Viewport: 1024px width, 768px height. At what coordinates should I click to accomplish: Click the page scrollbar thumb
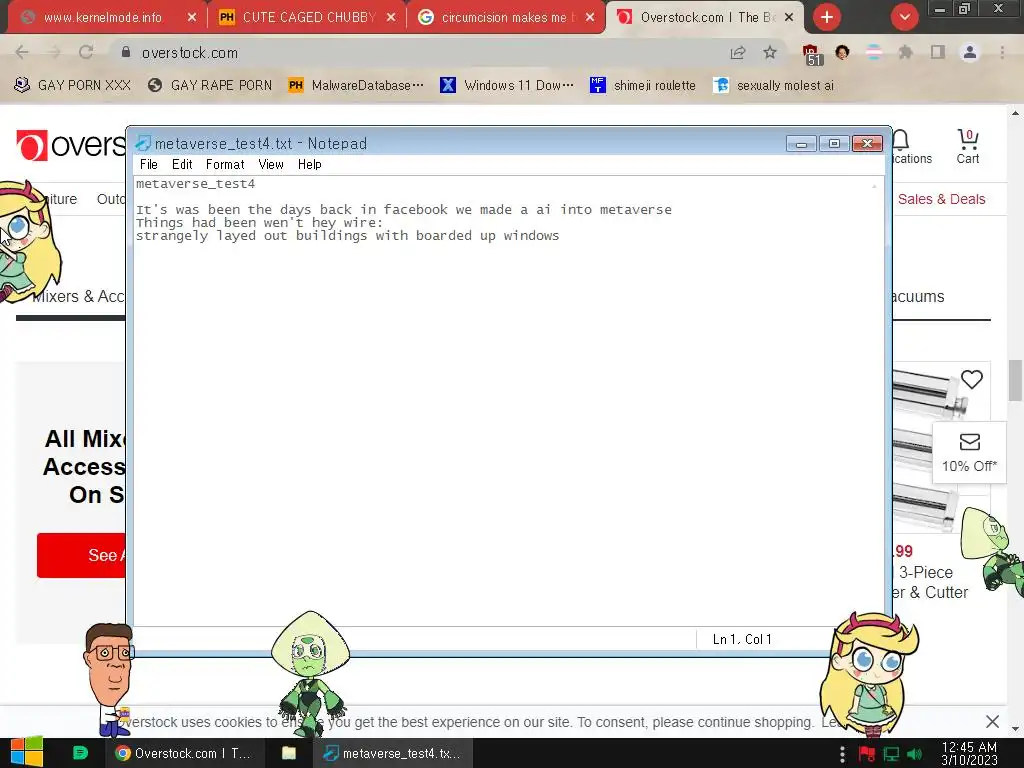tap(1016, 380)
